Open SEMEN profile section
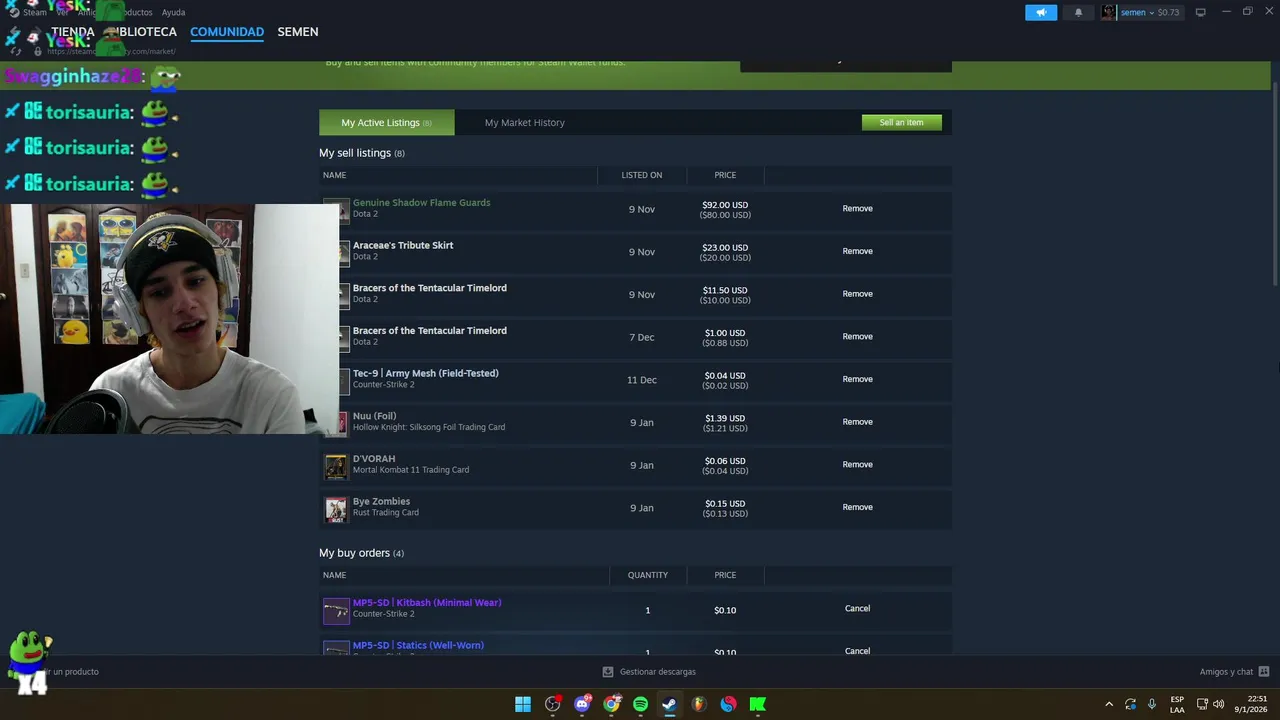The image size is (1280, 720). point(298,32)
